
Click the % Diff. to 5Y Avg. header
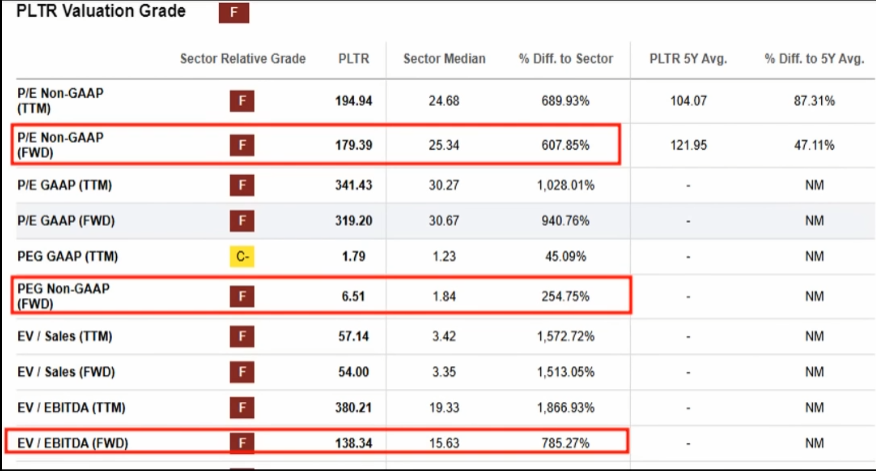814,59
